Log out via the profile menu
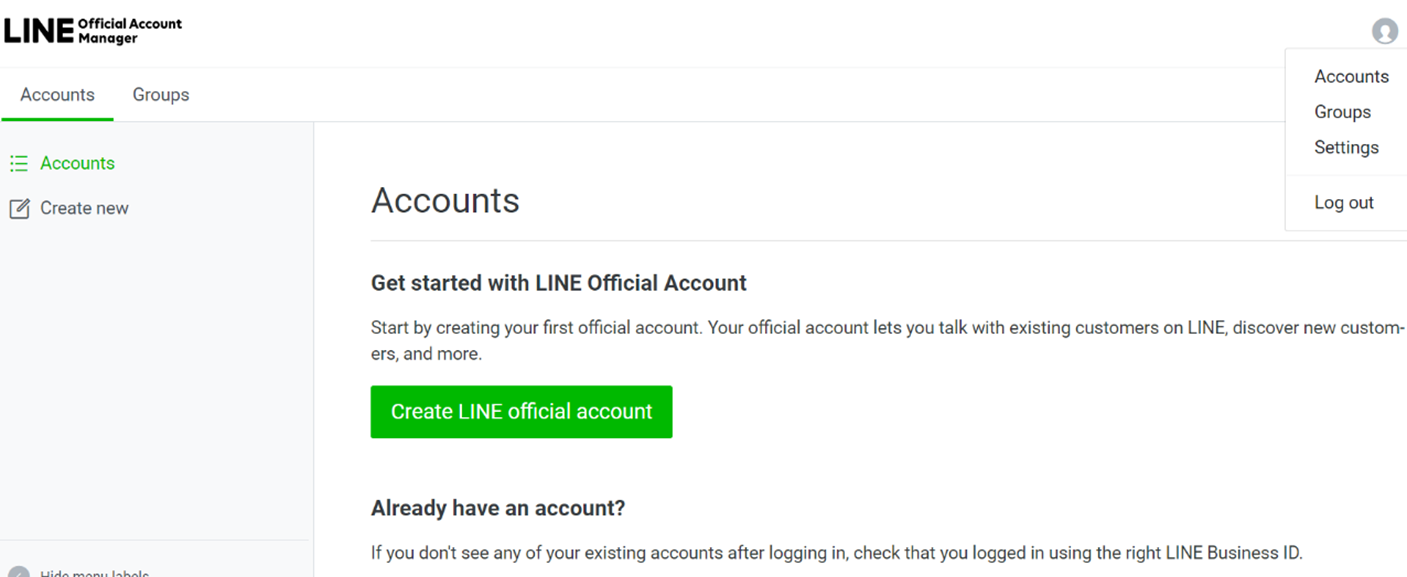The width and height of the screenshot is (1407, 577). (x=1344, y=202)
